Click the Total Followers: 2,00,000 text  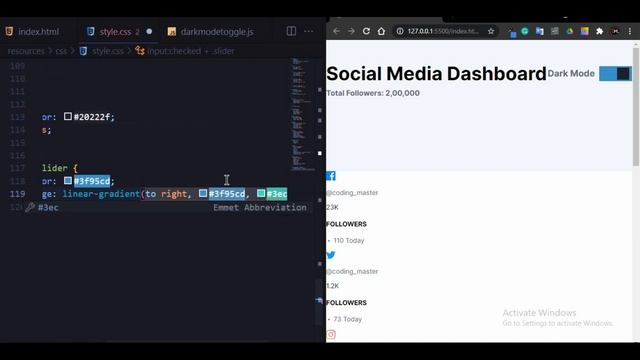pyautogui.click(x=373, y=93)
